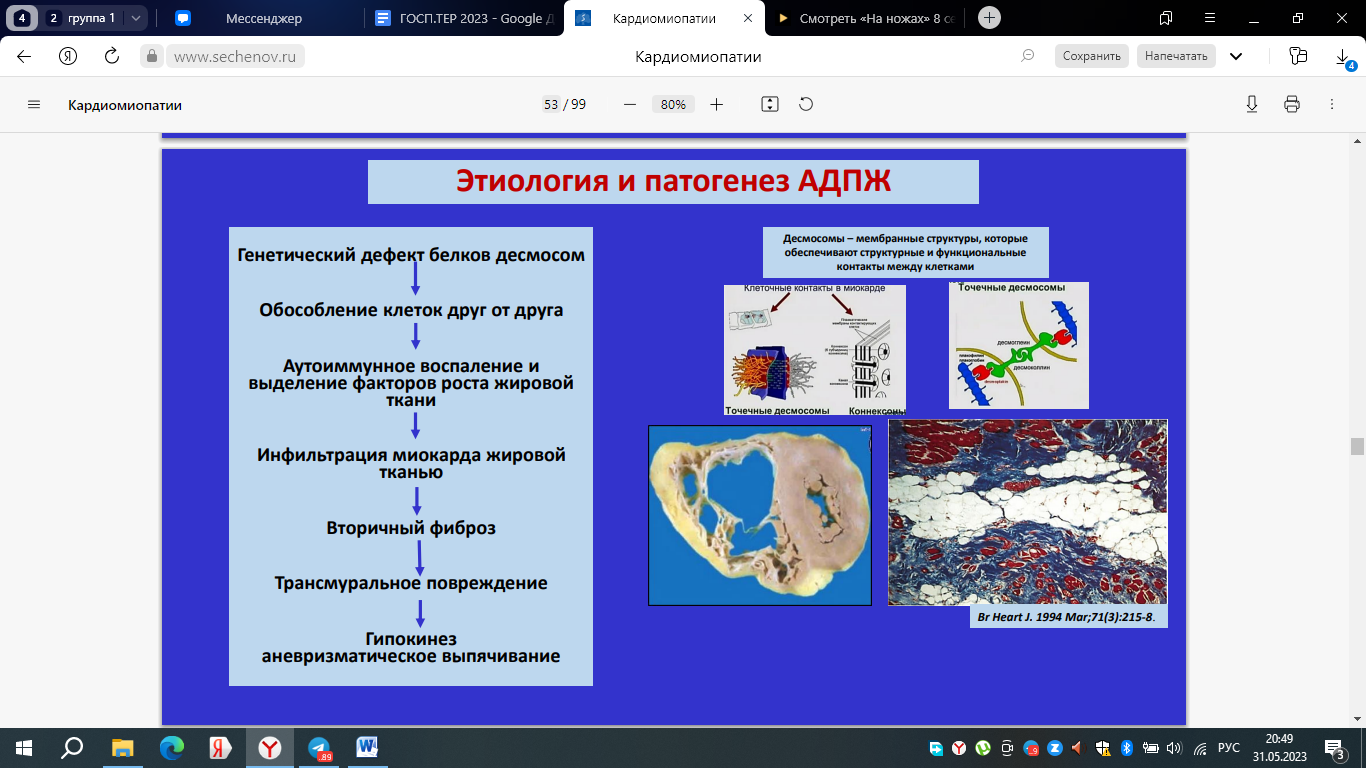Open PDF viewer more options menu
The width and height of the screenshot is (1366, 768).
pos(1332,104)
